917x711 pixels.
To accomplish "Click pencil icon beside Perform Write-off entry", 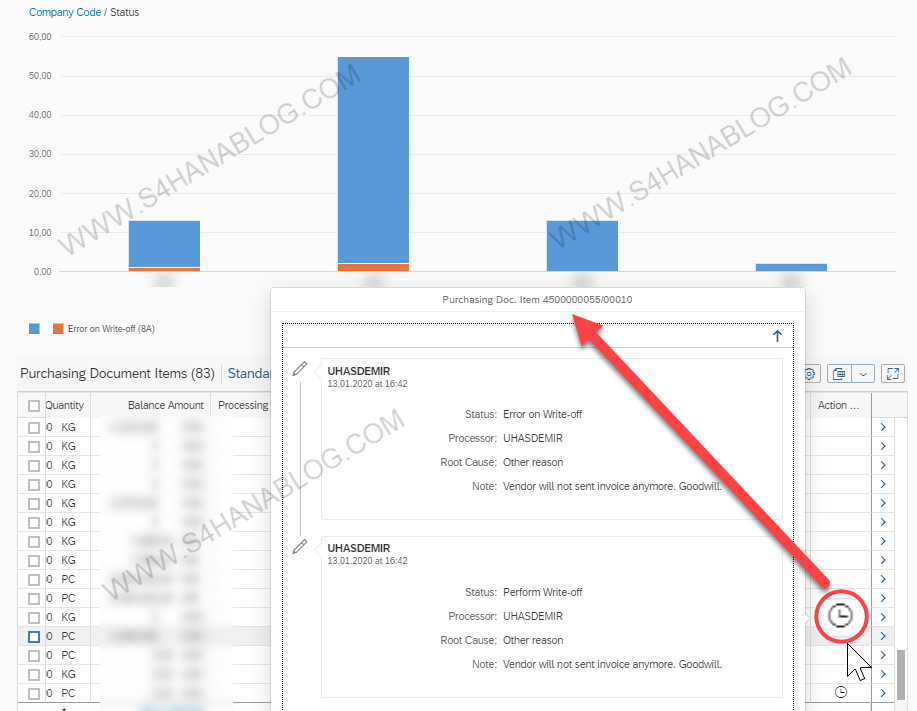I will [299, 547].
